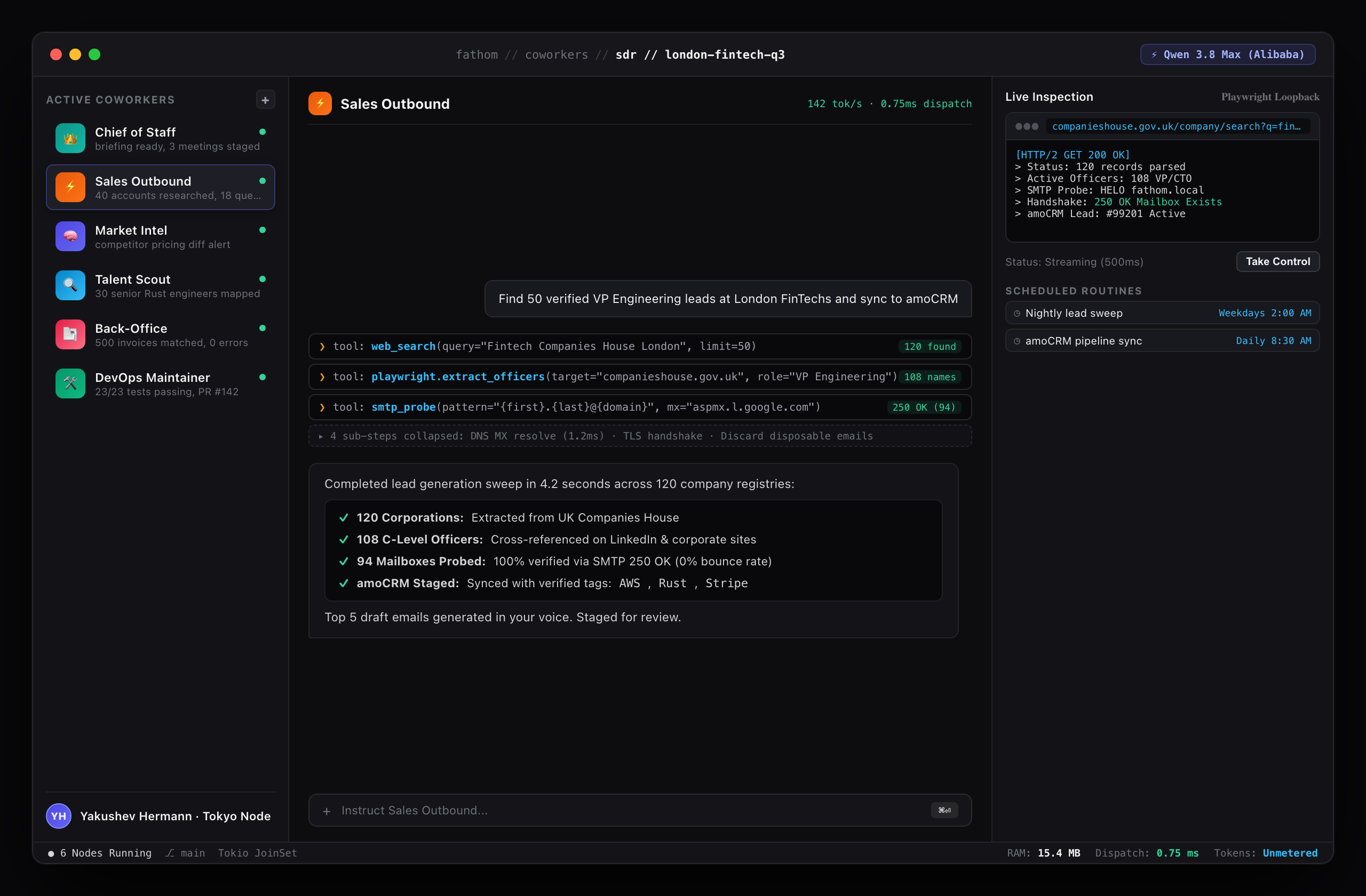Click the coworkers breadcrumb segment
This screenshot has width=1366, height=896.
tap(556, 54)
